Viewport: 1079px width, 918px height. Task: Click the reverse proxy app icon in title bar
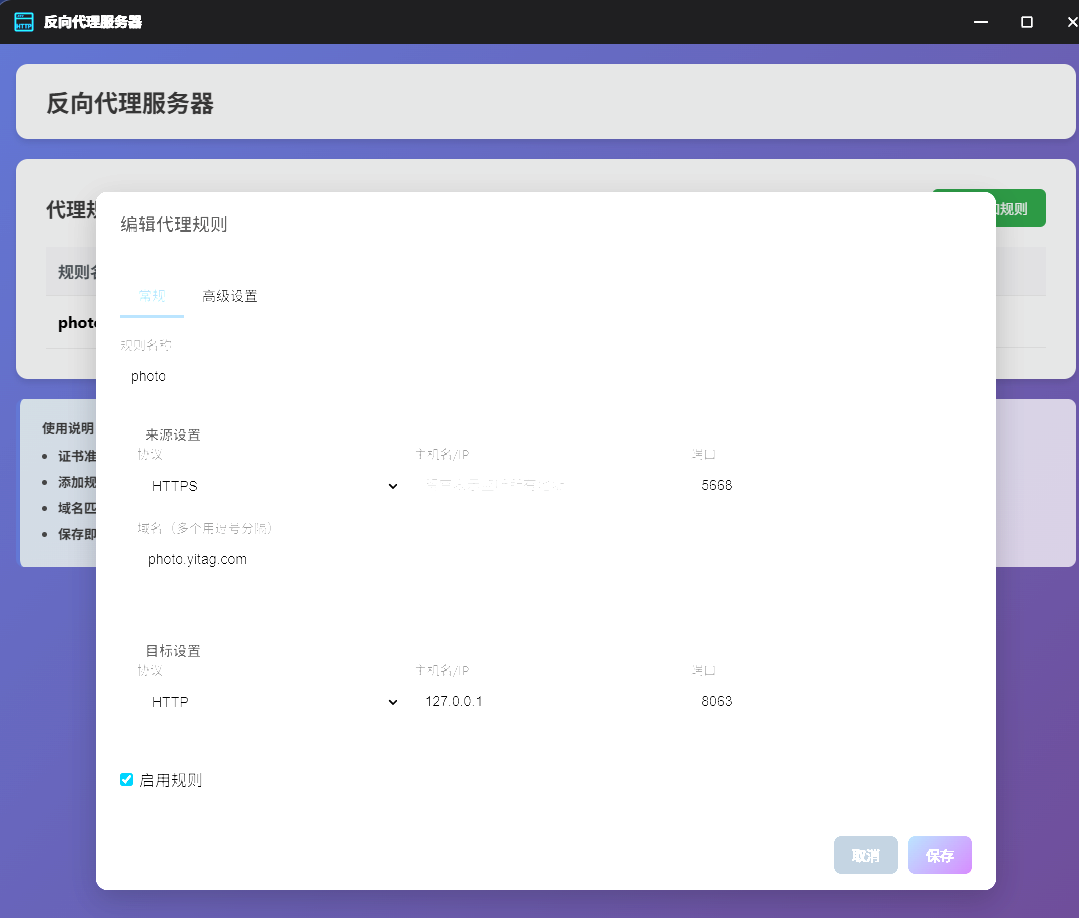pyautogui.click(x=24, y=22)
